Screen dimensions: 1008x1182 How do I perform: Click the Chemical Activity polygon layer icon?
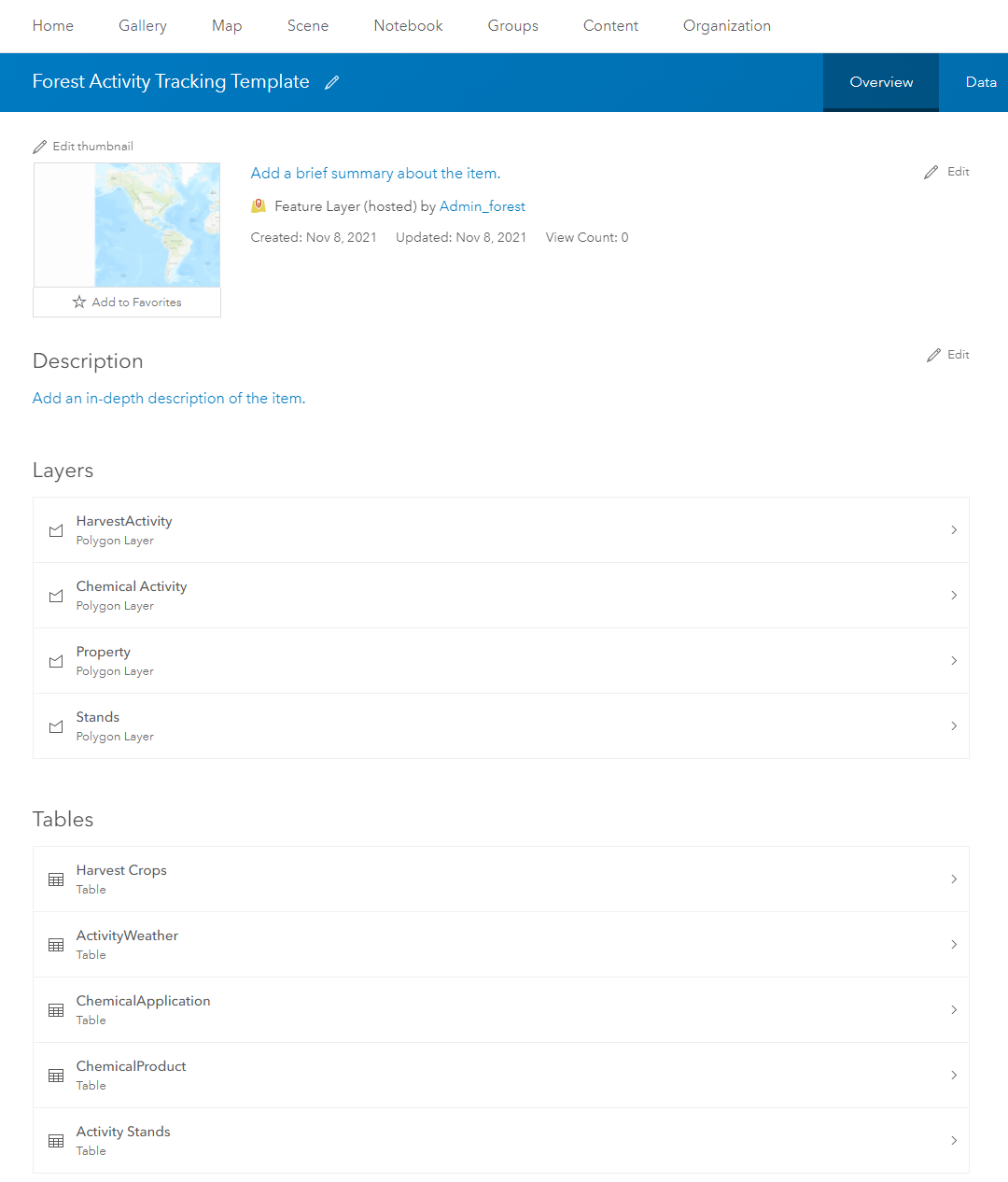(x=56, y=596)
